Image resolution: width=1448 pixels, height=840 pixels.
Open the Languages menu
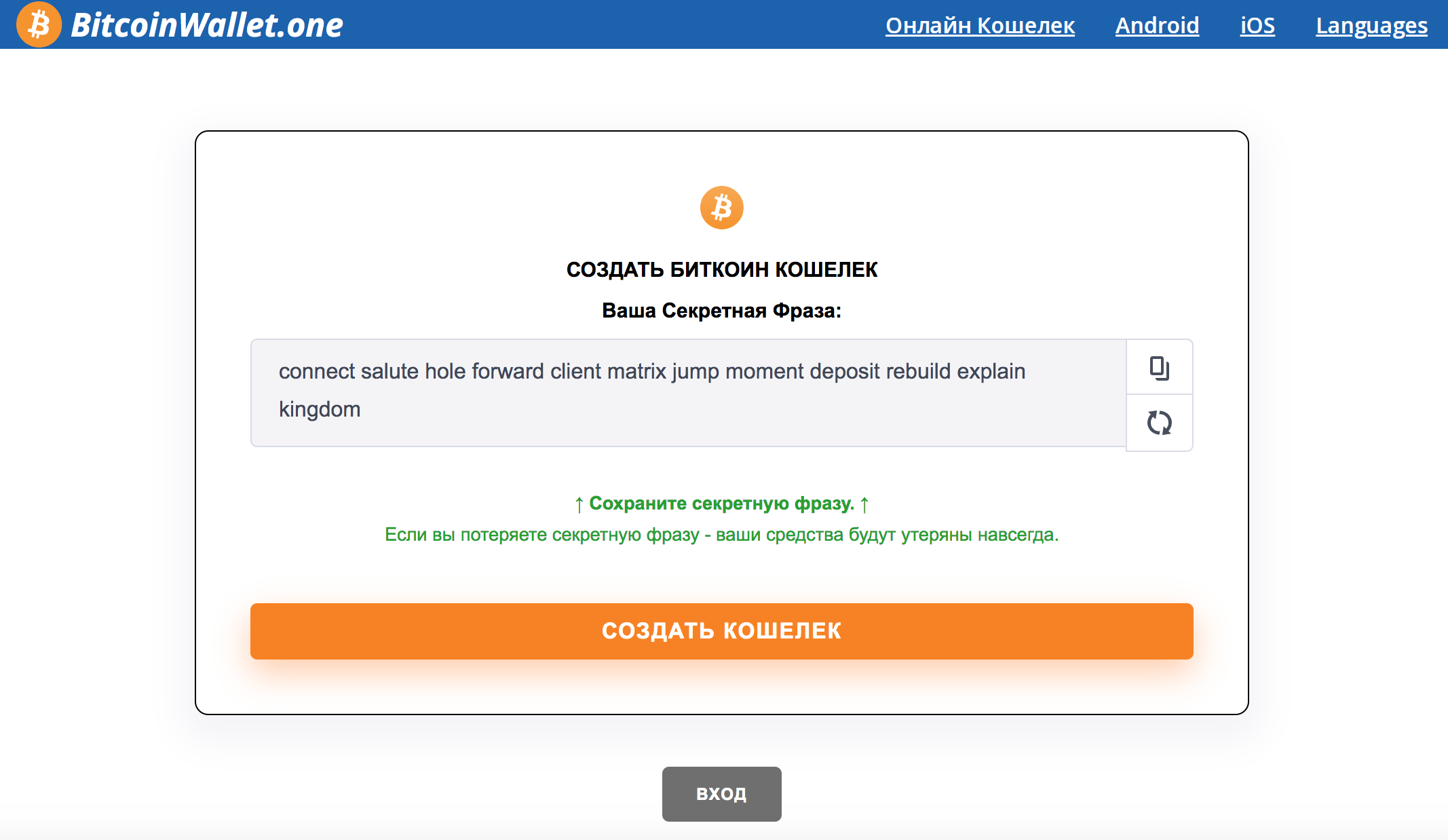coord(1371,26)
